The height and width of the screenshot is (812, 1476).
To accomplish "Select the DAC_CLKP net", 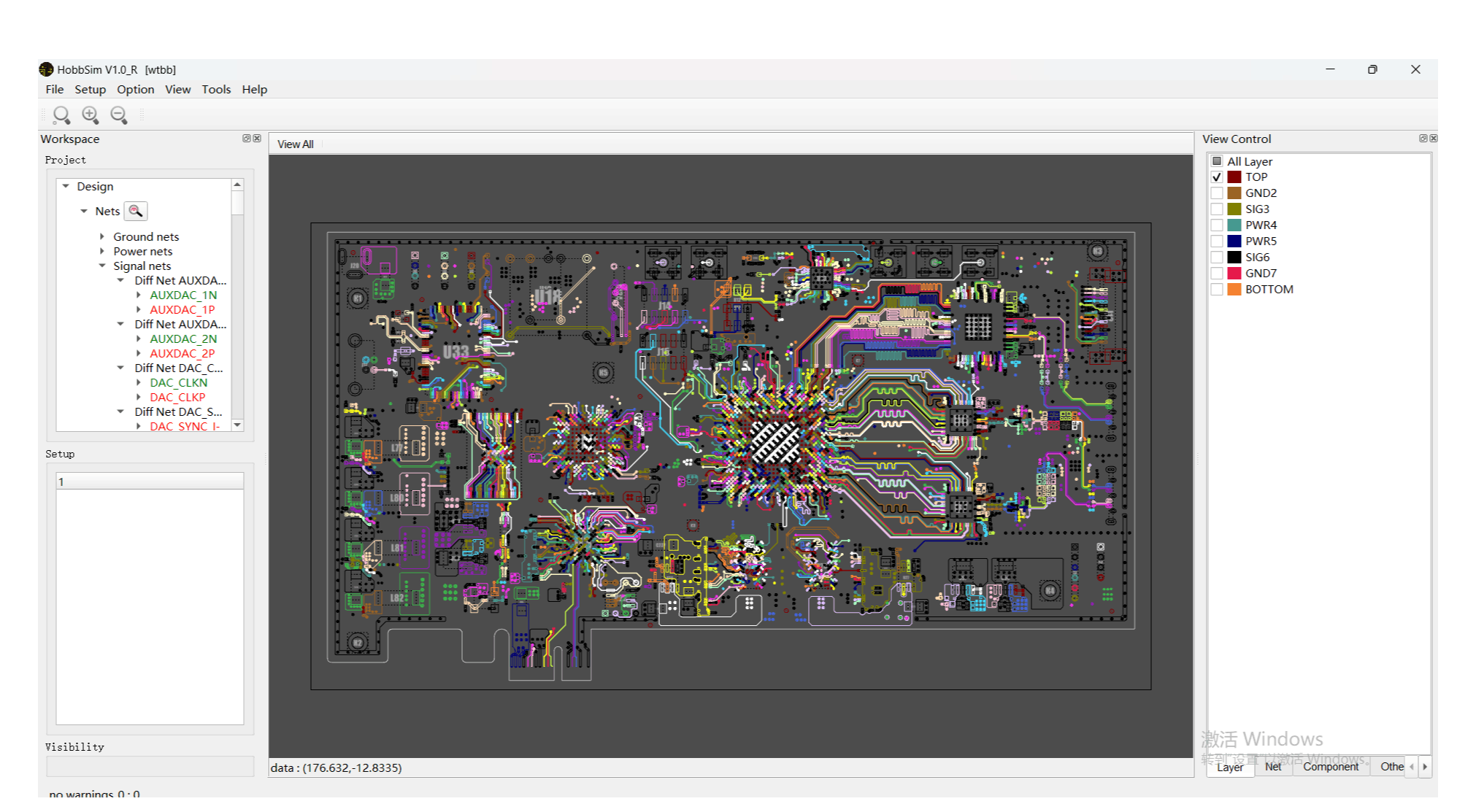I will pyautogui.click(x=177, y=397).
